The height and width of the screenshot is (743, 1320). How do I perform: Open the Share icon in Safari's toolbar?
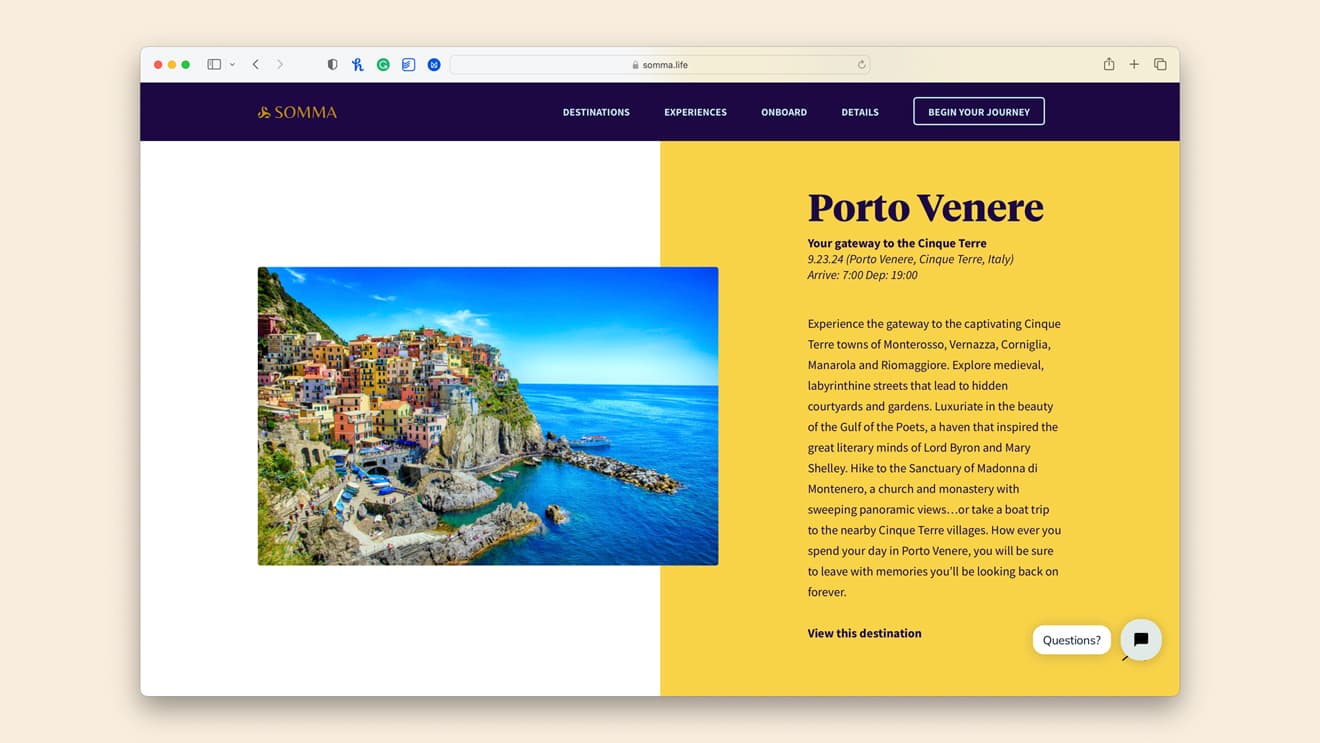pos(1109,64)
